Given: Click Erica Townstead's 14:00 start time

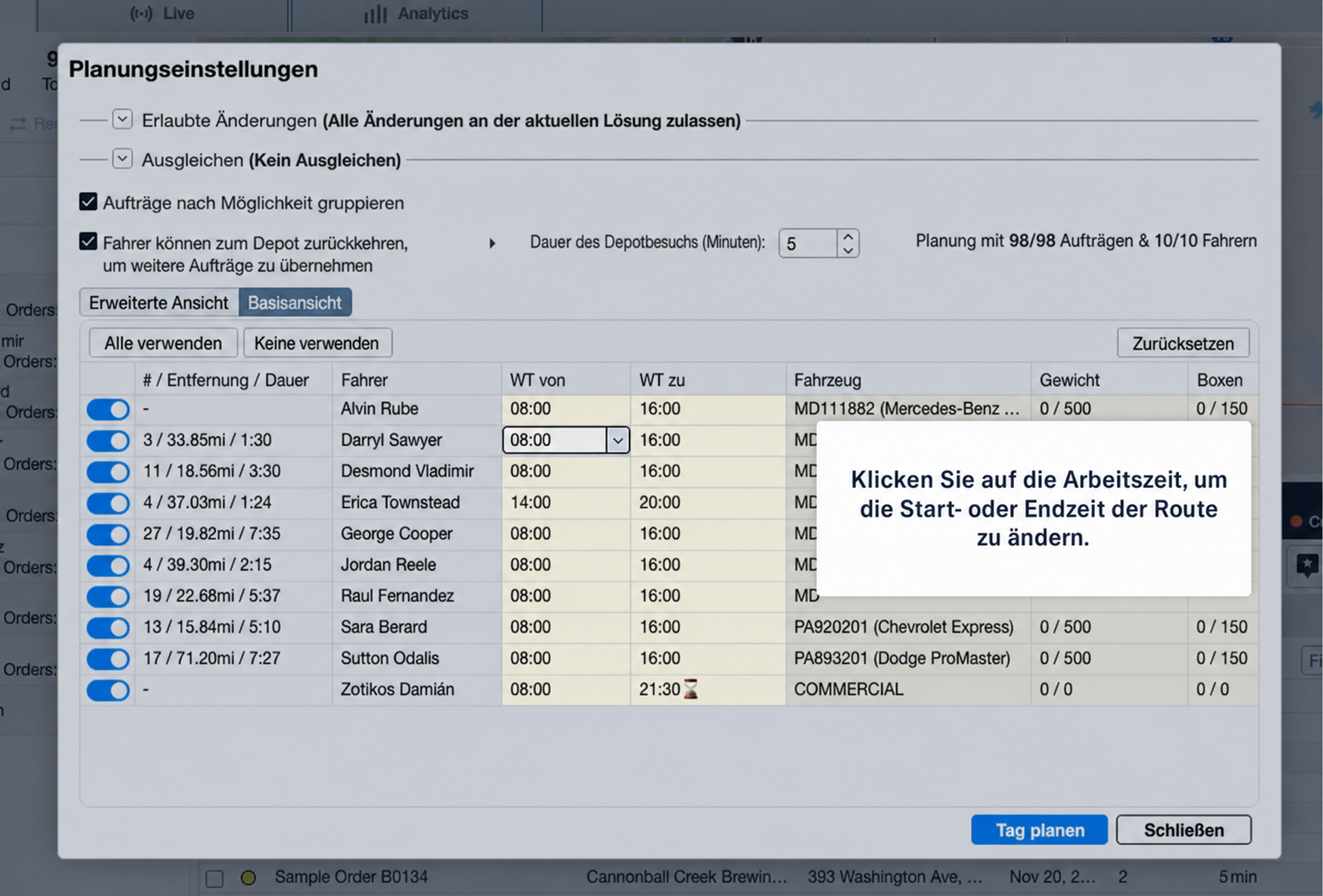Looking at the screenshot, I should click(566, 502).
